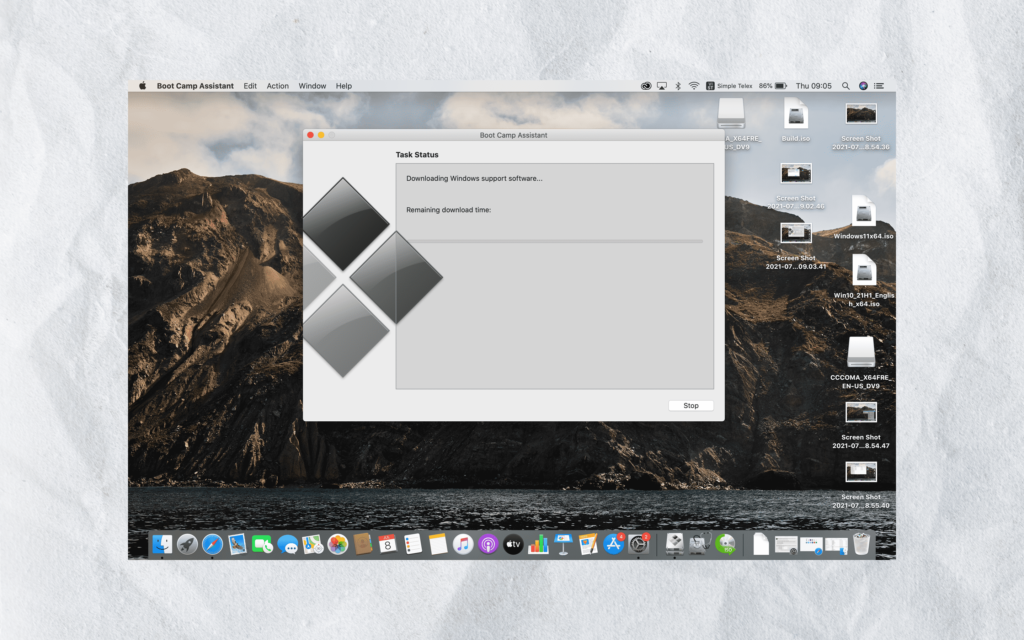Select Windows11x64.iso file on desktop
1024x640 pixels.
[863, 217]
